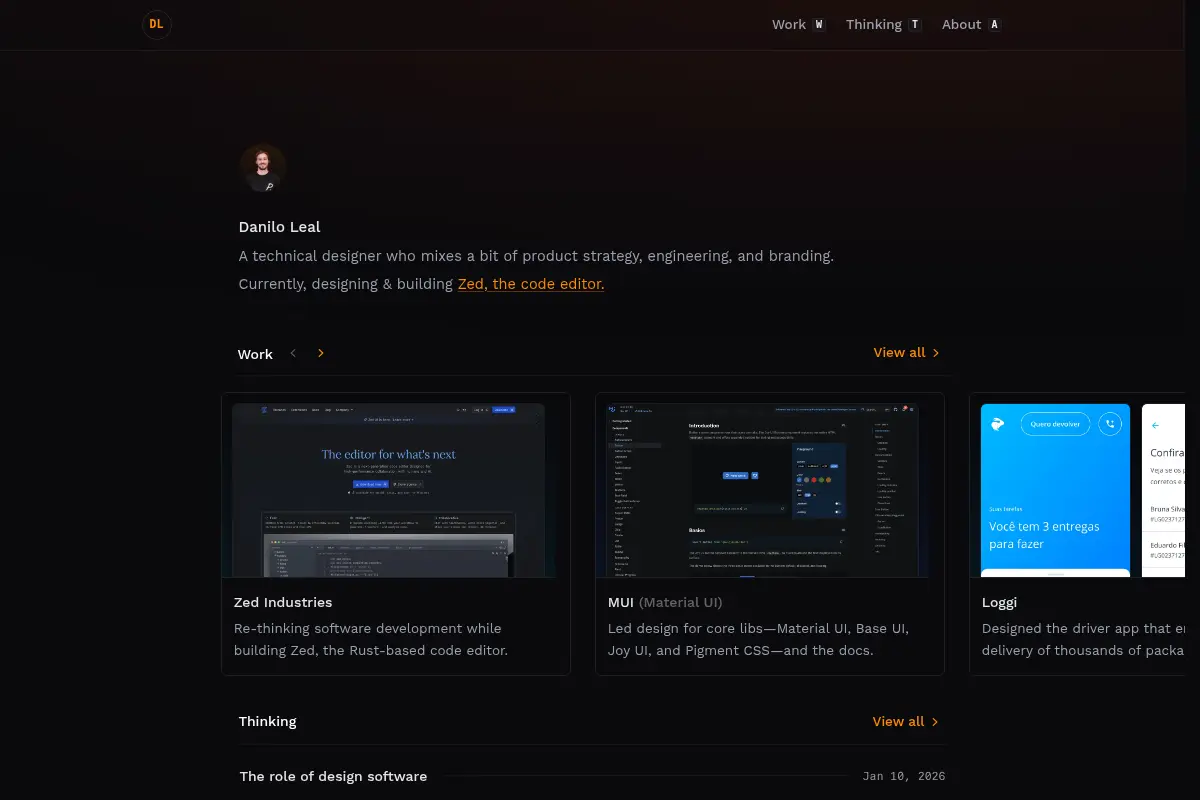
Task: Click the 'Work' section heading
Action: [255, 354]
